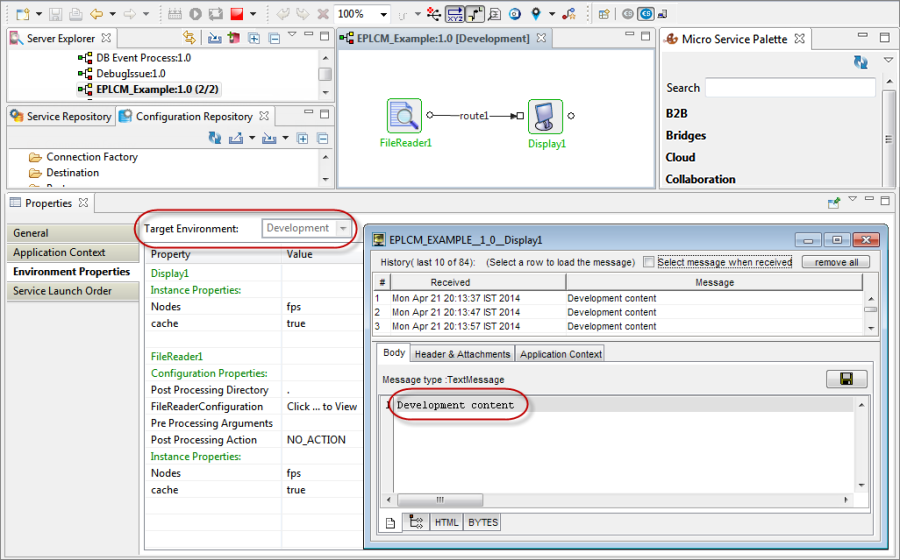Enable Select message when received checkbox

click(649, 262)
